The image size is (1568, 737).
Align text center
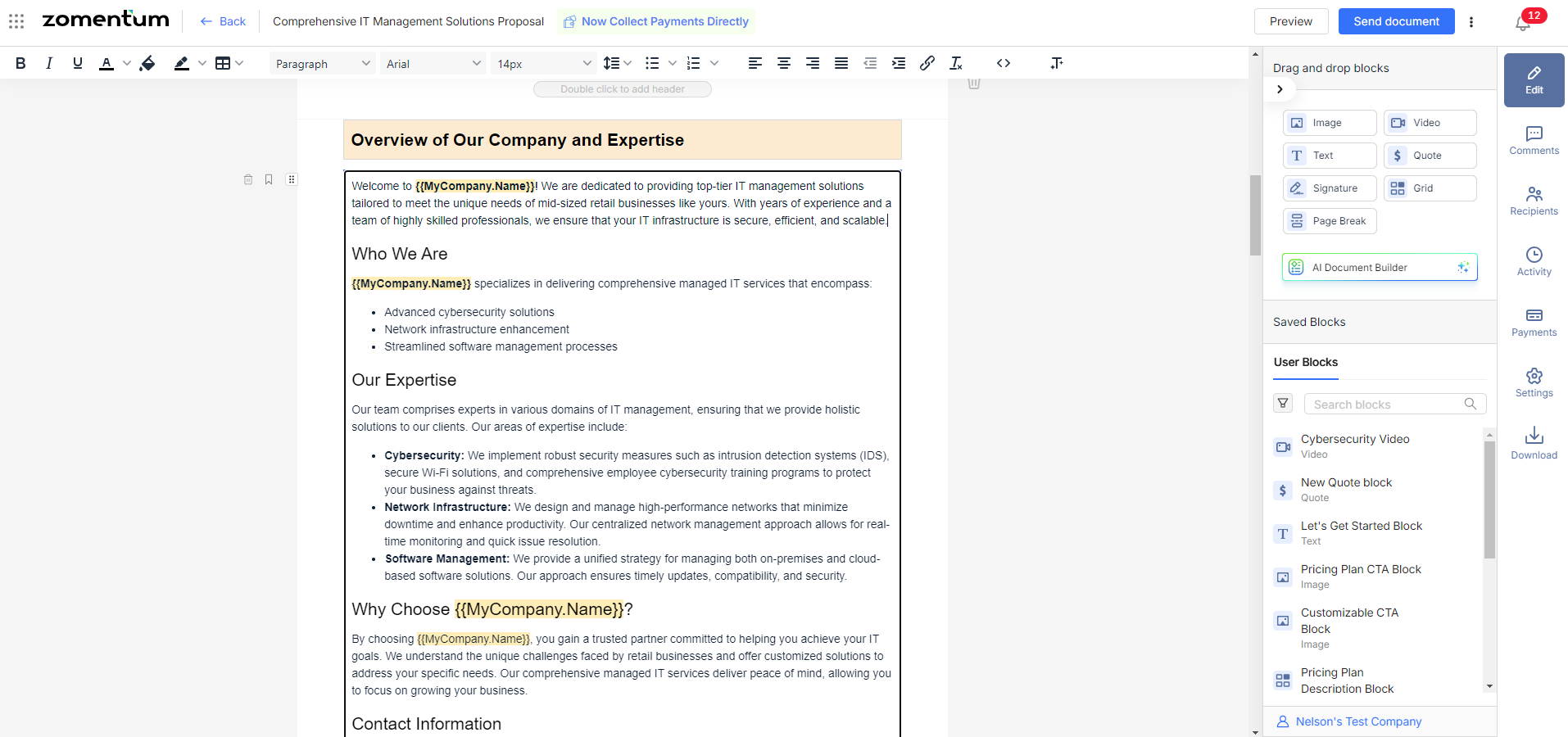(x=784, y=63)
